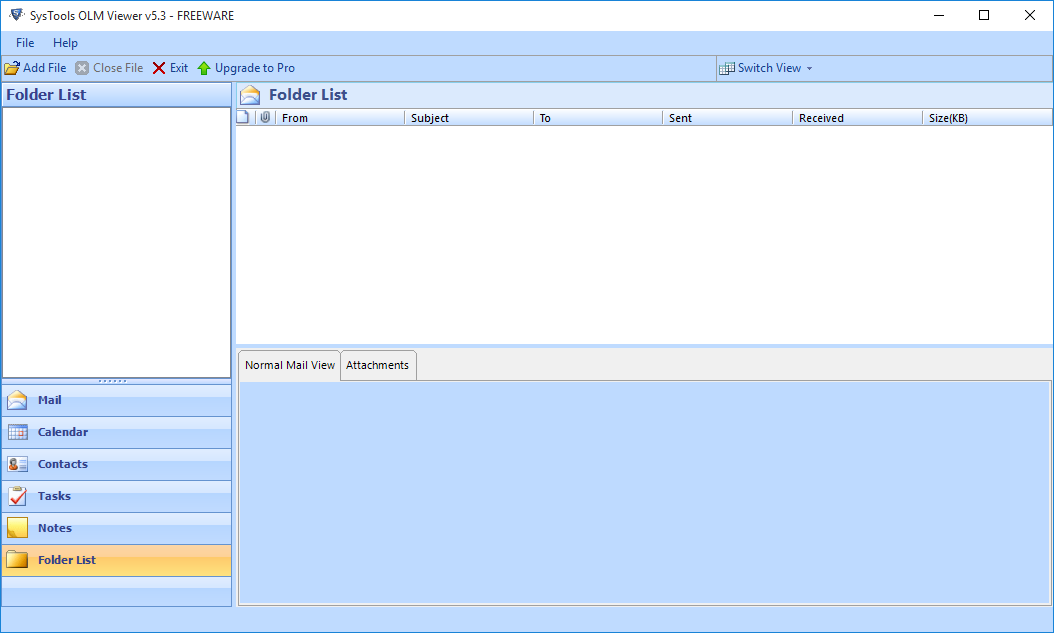Sort by the Subject column header
The width and height of the screenshot is (1054, 633).
pos(469,118)
